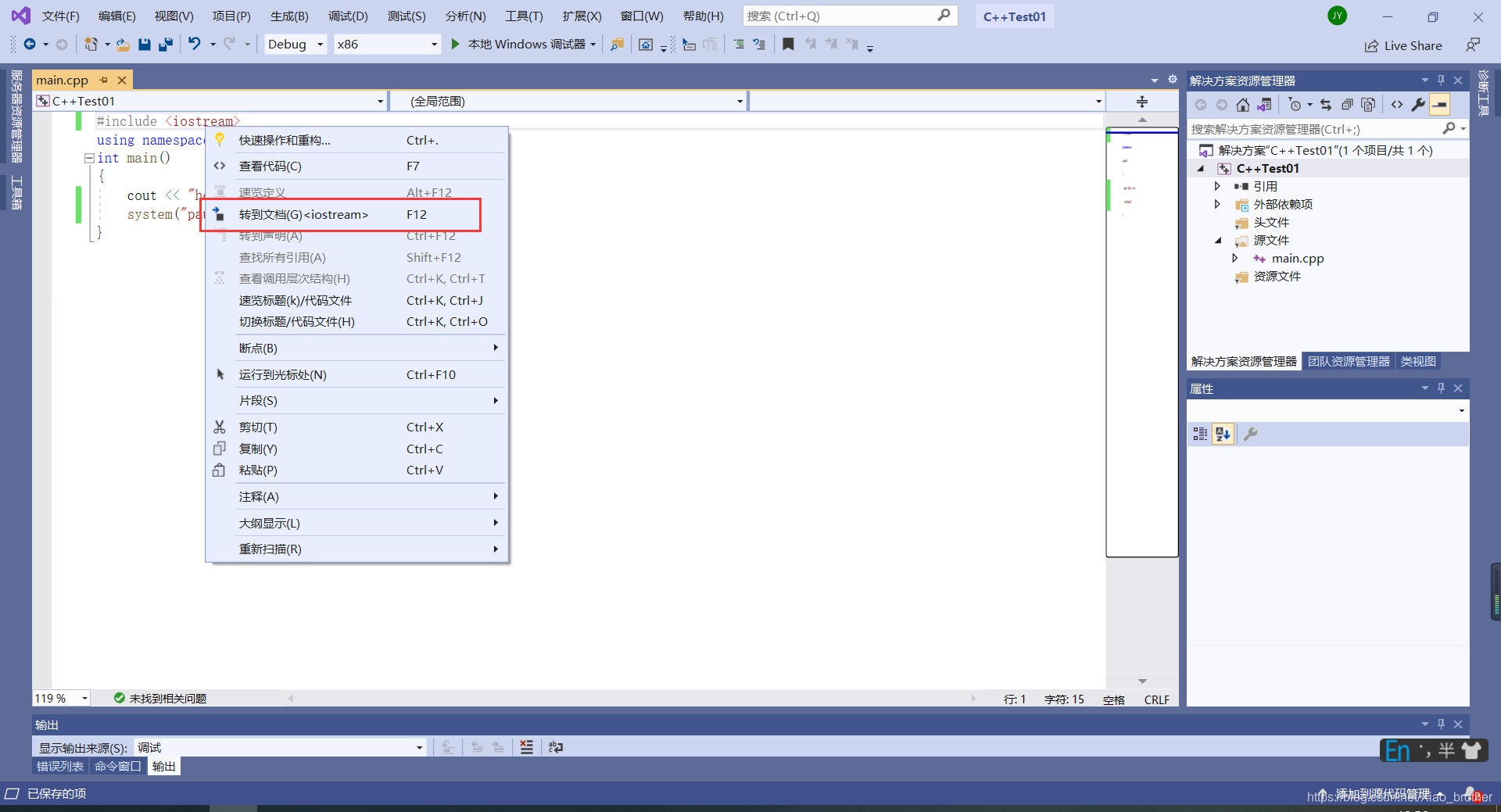Open the 断点(B) submenu
The height and width of the screenshot is (812, 1501).
point(356,348)
